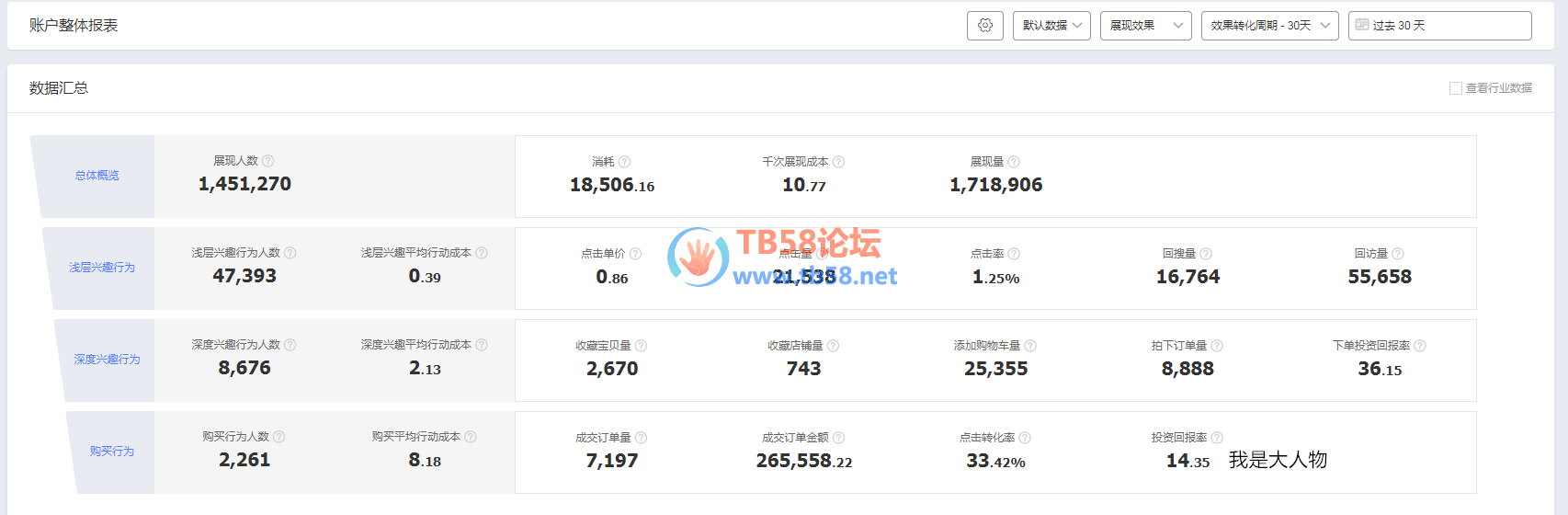Select the 浅层兴趣行为 funnel stage
Viewport: 1568px width, 515px height.
pyautogui.click(x=102, y=268)
